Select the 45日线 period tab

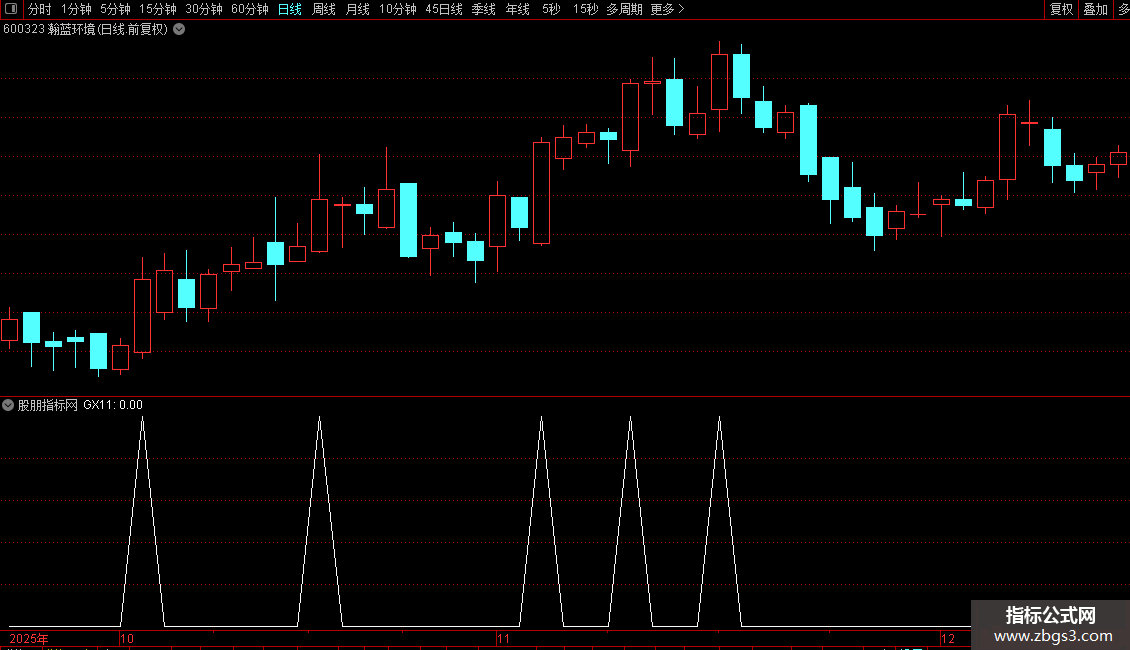444,9
